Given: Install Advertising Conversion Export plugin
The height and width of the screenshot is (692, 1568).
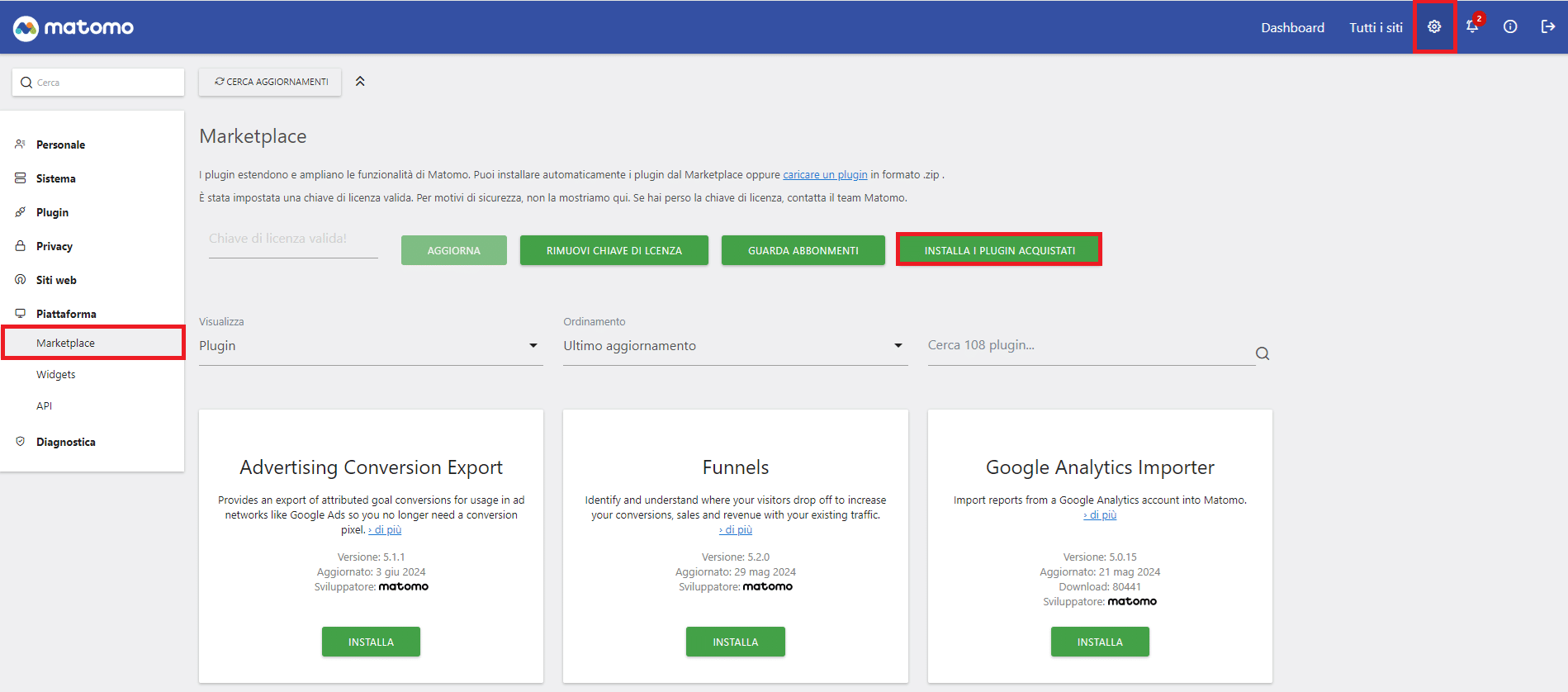Looking at the screenshot, I should [x=371, y=642].
